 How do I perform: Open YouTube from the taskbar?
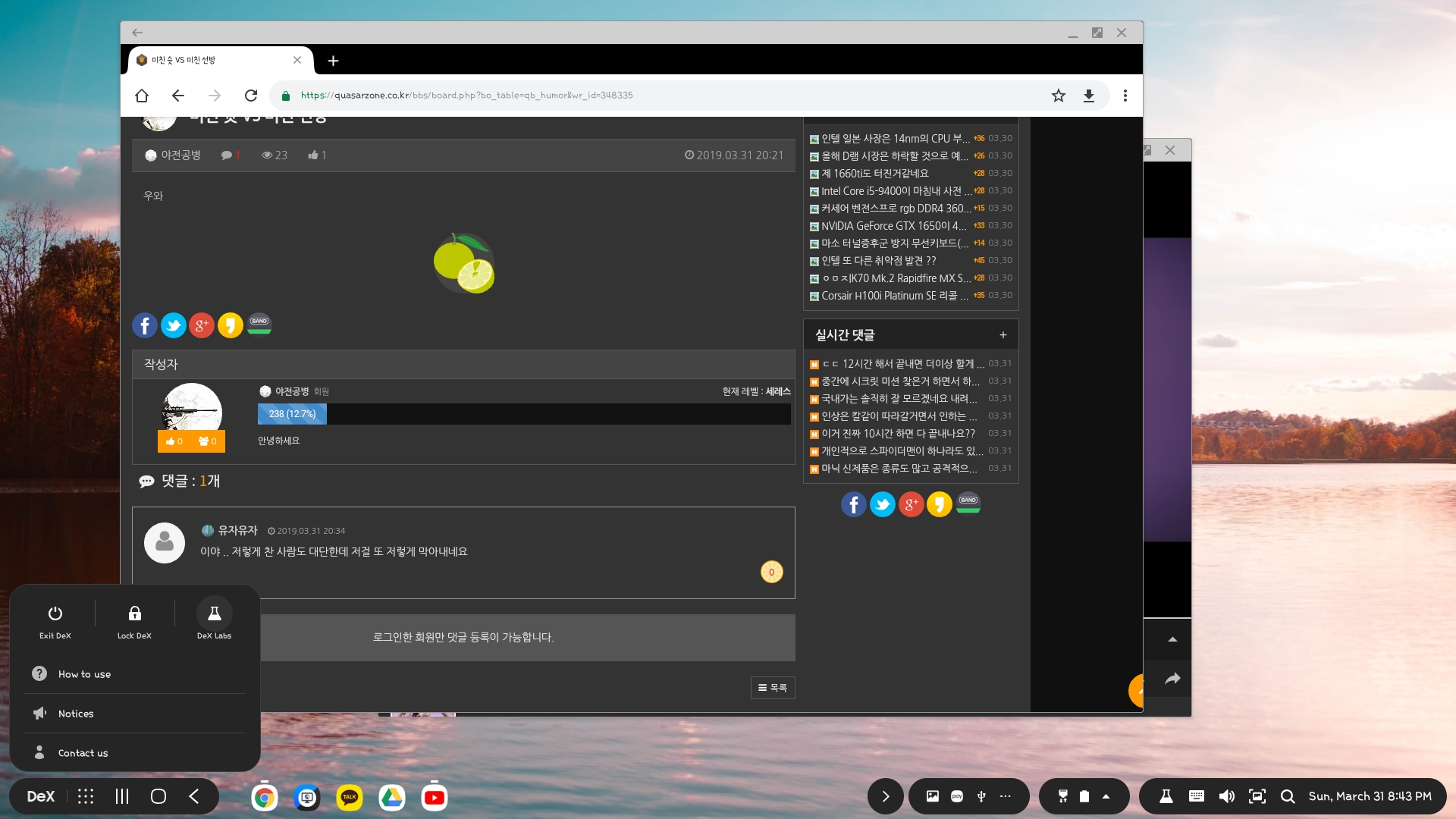435,797
